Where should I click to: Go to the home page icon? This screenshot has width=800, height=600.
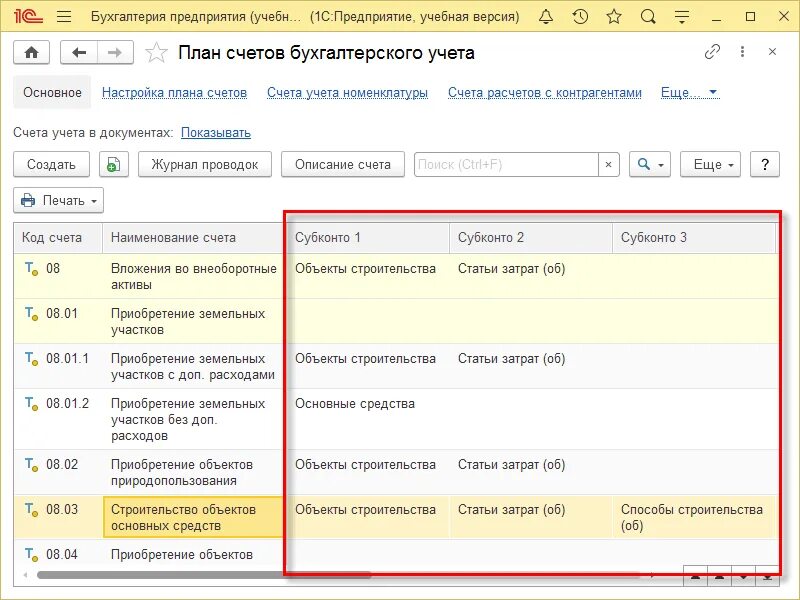tap(31, 53)
